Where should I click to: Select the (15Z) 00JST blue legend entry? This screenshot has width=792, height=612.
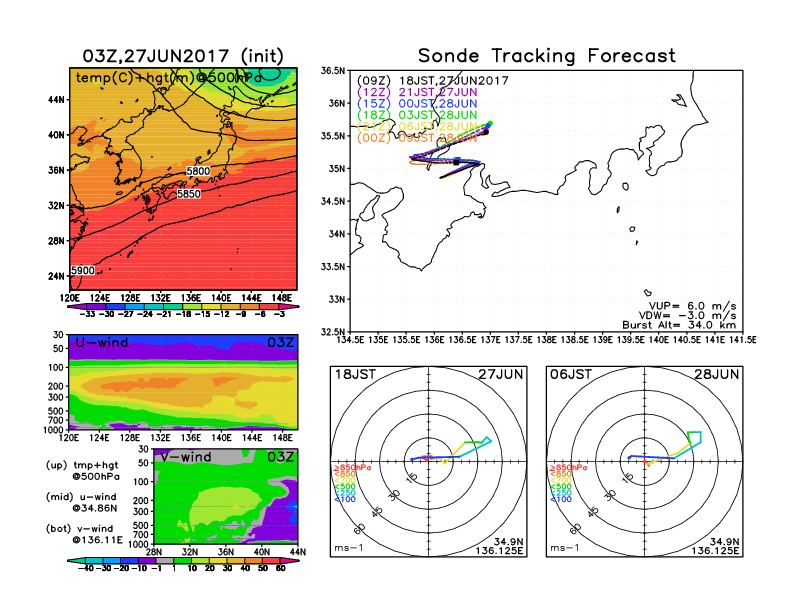[x=432, y=104]
